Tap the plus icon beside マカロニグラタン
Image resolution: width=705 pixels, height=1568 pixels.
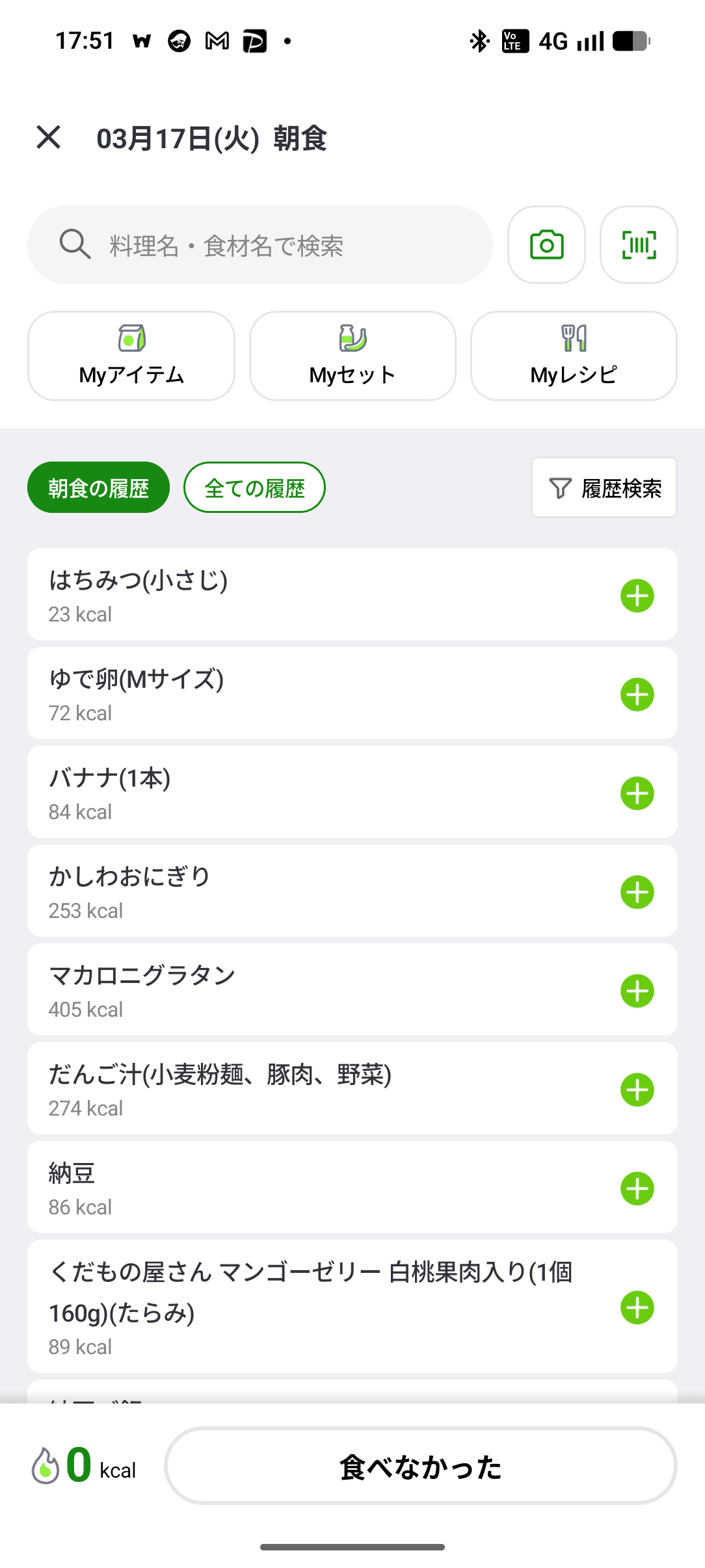pos(637,991)
